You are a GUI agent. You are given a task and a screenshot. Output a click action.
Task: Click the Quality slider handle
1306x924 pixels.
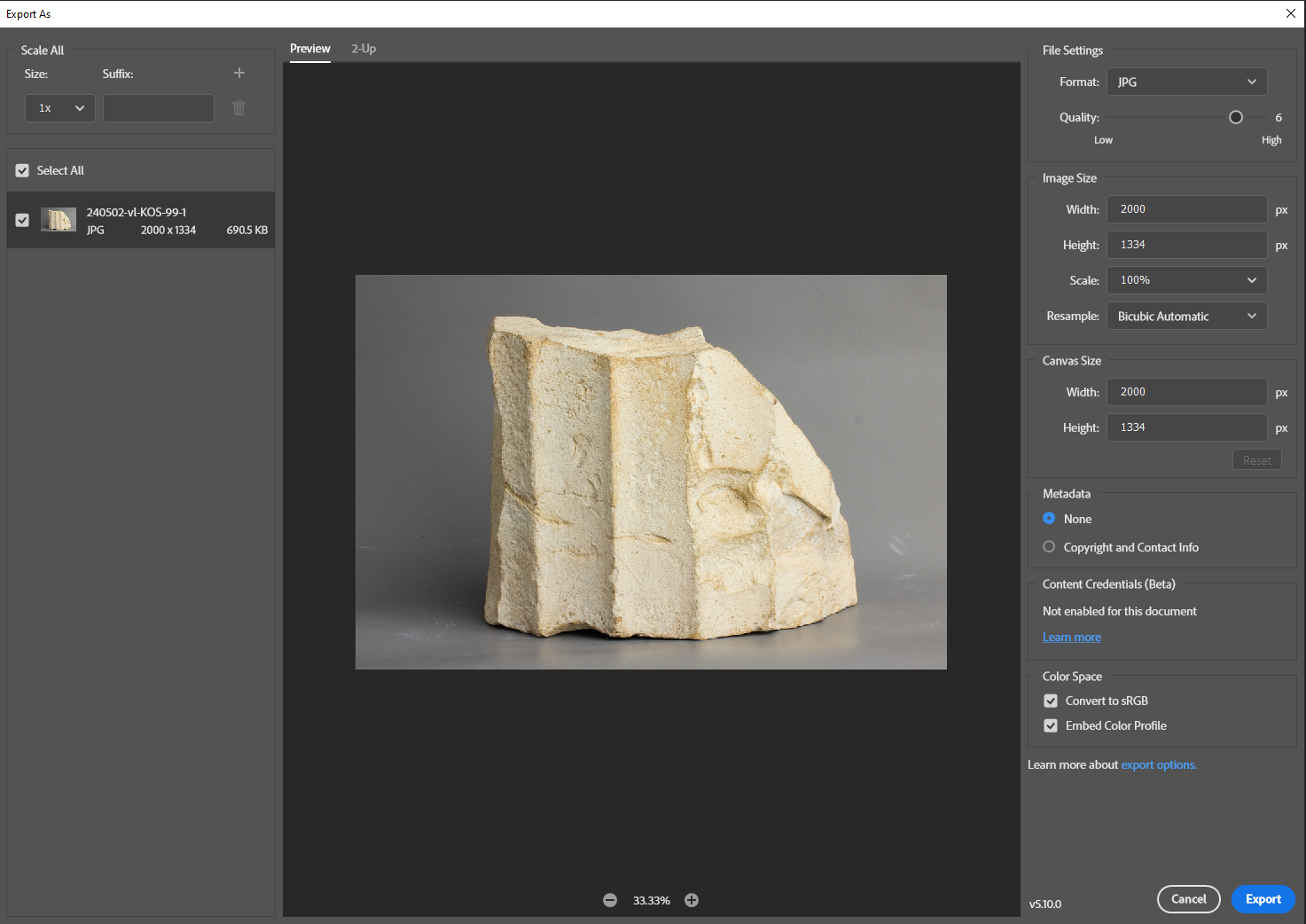(1236, 117)
